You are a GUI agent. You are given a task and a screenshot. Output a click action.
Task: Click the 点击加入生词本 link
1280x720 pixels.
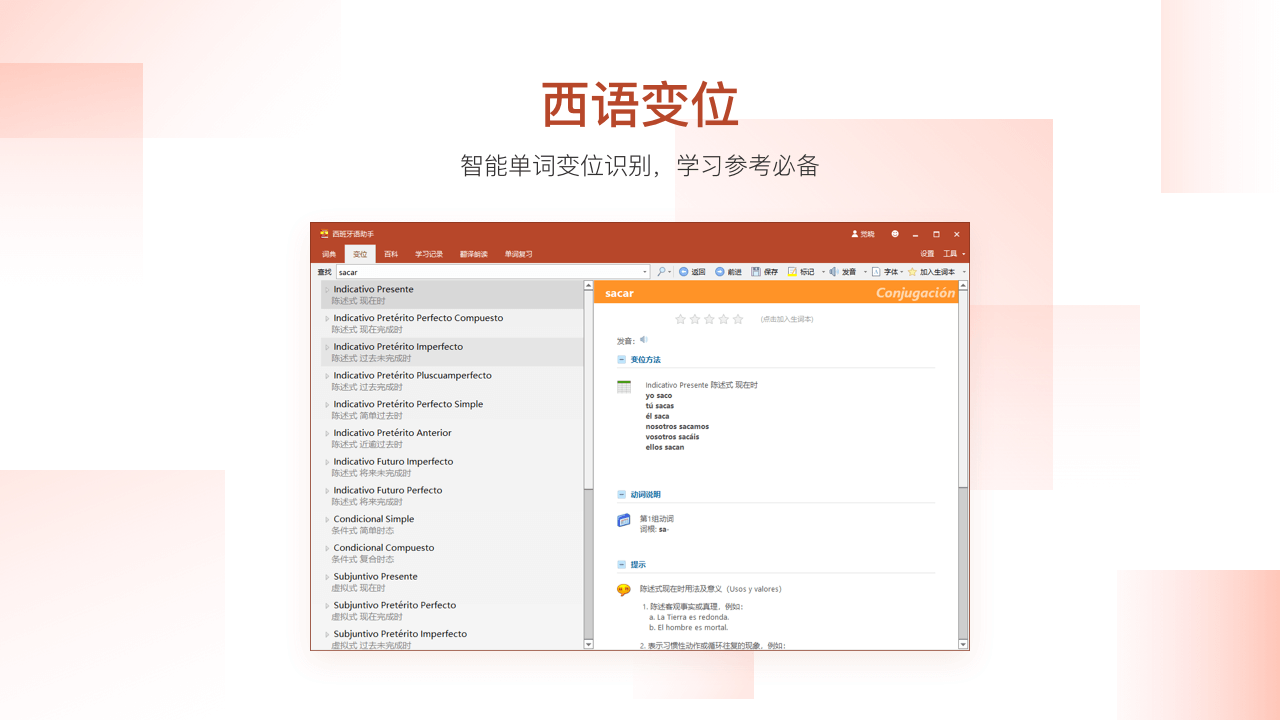click(x=786, y=318)
